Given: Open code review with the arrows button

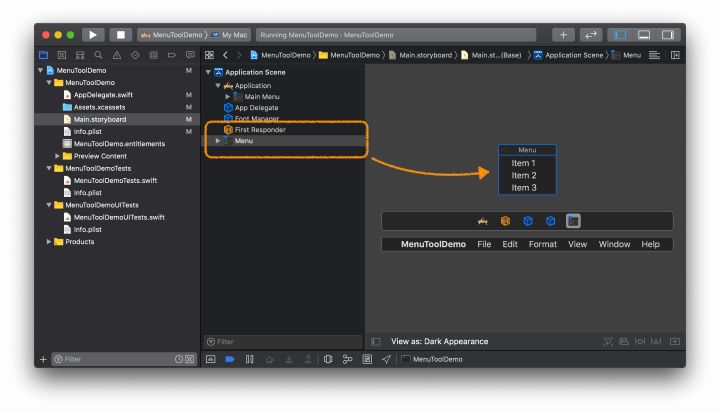Looking at the screenshot, I should point(591,35).
